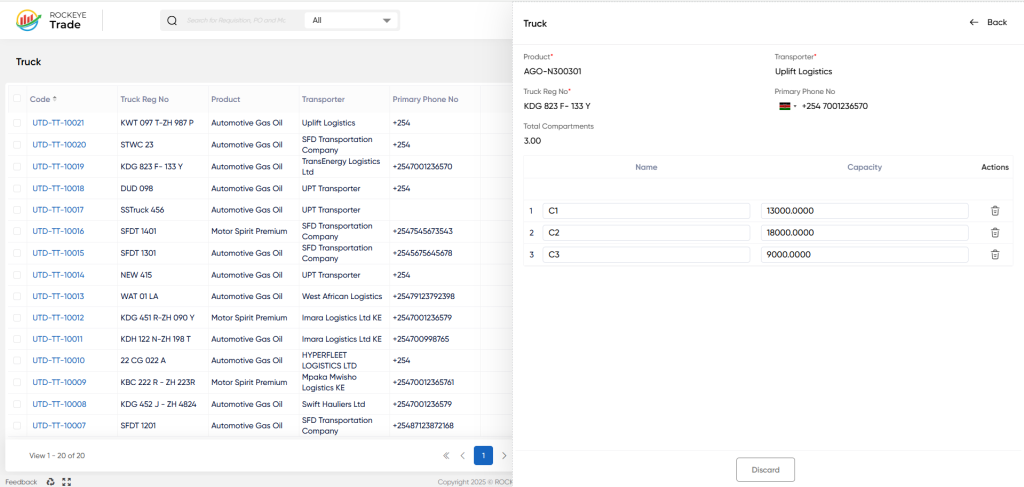The image size is (1024, 487).
Task: Click product value AGO-N300301
Action: coord(552,71)
